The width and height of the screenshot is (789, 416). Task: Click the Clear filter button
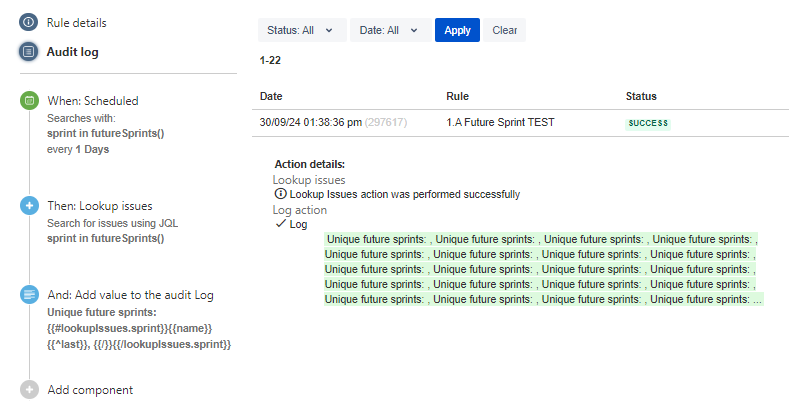504,30
